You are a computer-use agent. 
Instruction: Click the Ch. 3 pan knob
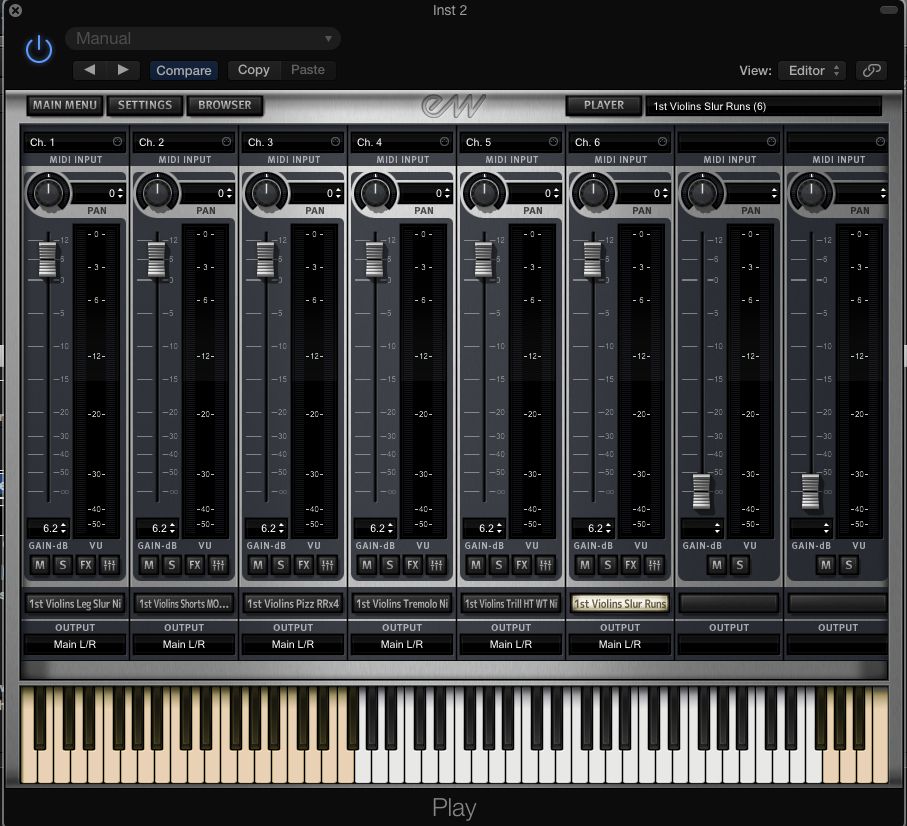pos(266,193)
